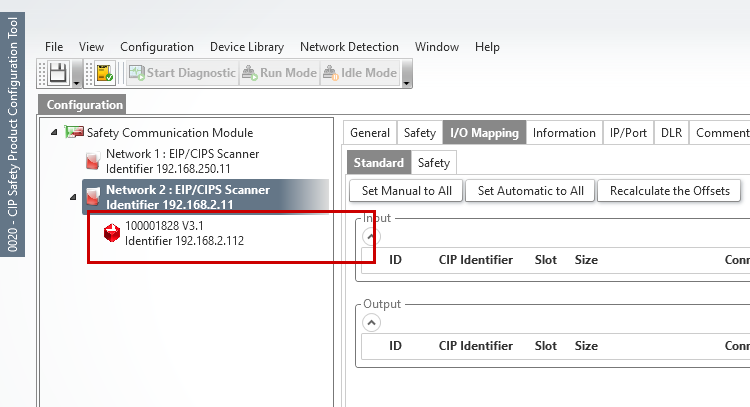Click the Save toolbar drag grip
Screen dimensions: 750x407
(43, 74)
